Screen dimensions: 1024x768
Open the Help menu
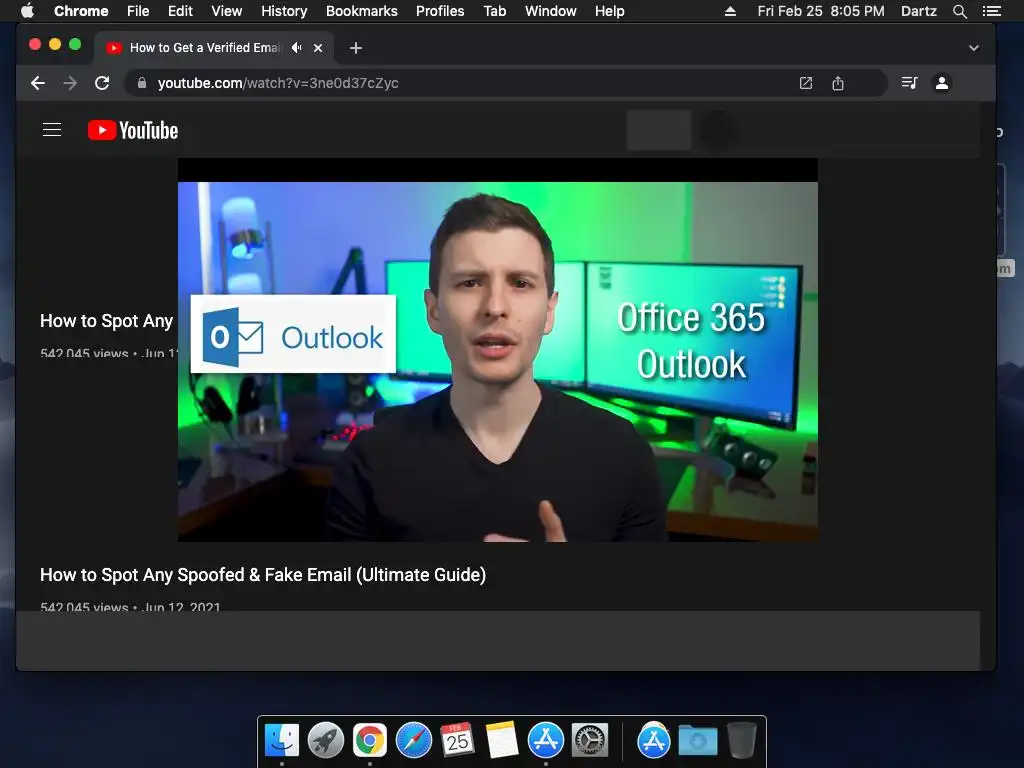pos(609,11)
